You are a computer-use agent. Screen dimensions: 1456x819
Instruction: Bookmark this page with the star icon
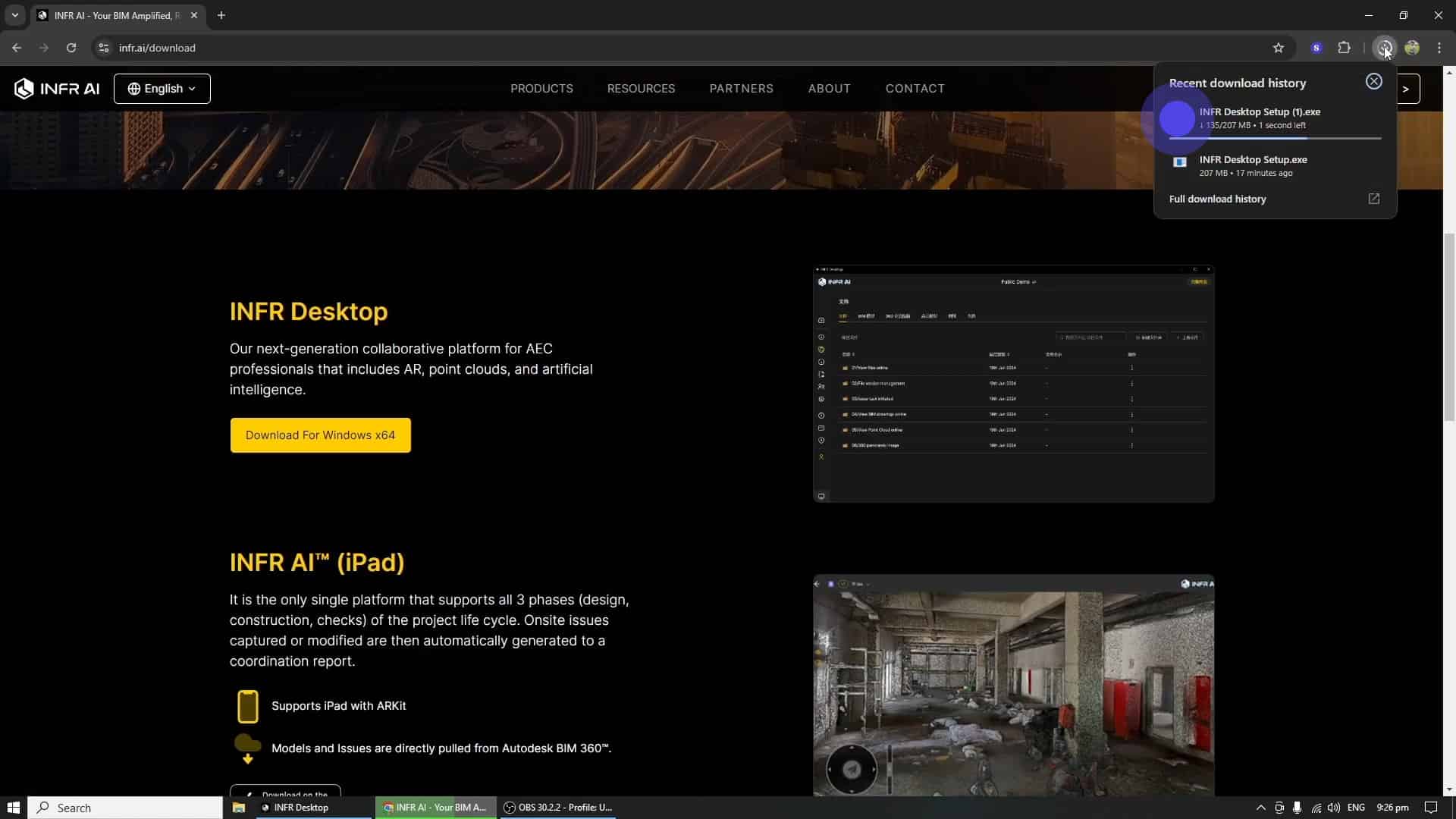pos(1278,48)
